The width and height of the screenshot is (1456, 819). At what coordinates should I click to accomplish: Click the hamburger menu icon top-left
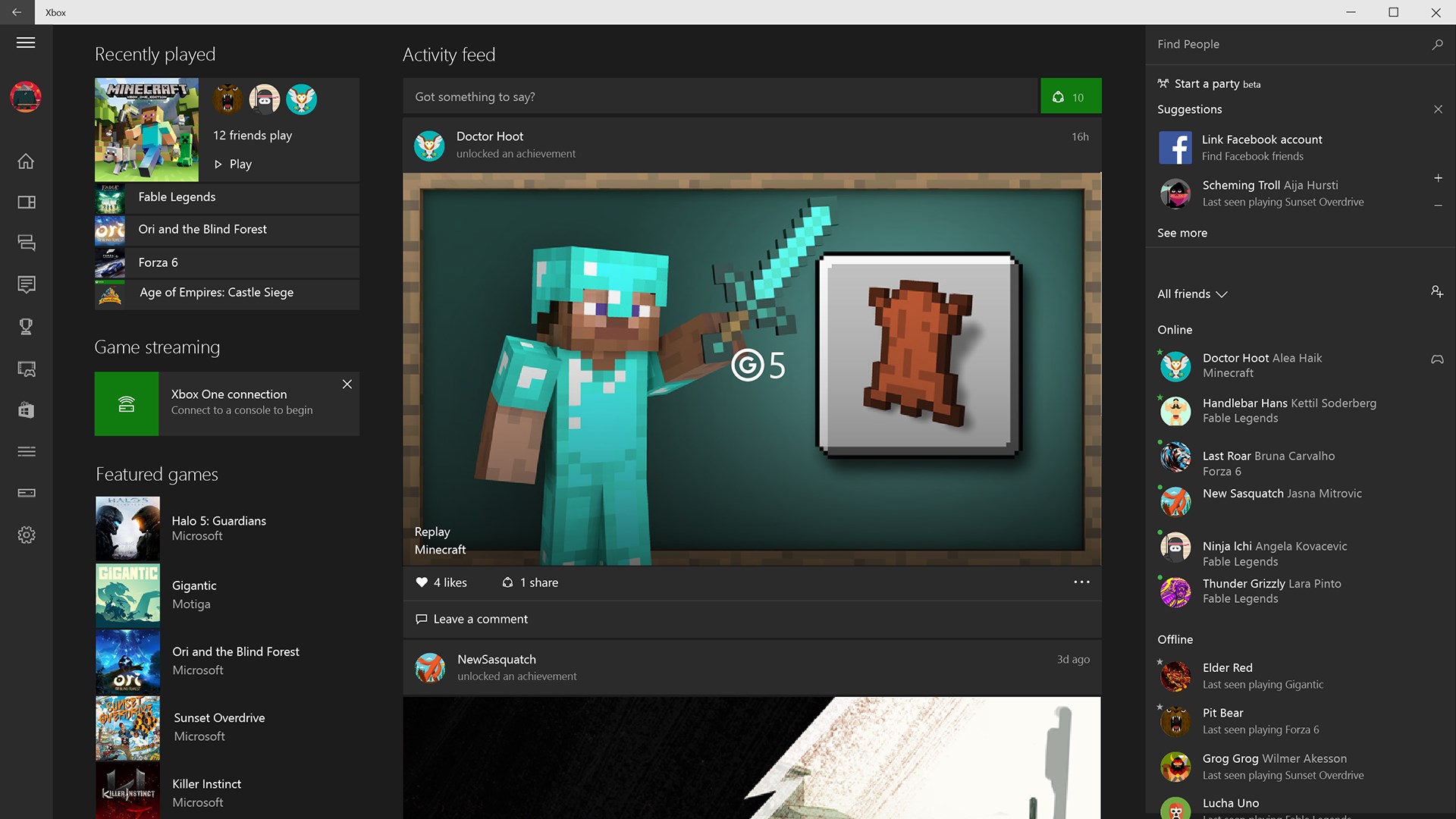point(26,42)
